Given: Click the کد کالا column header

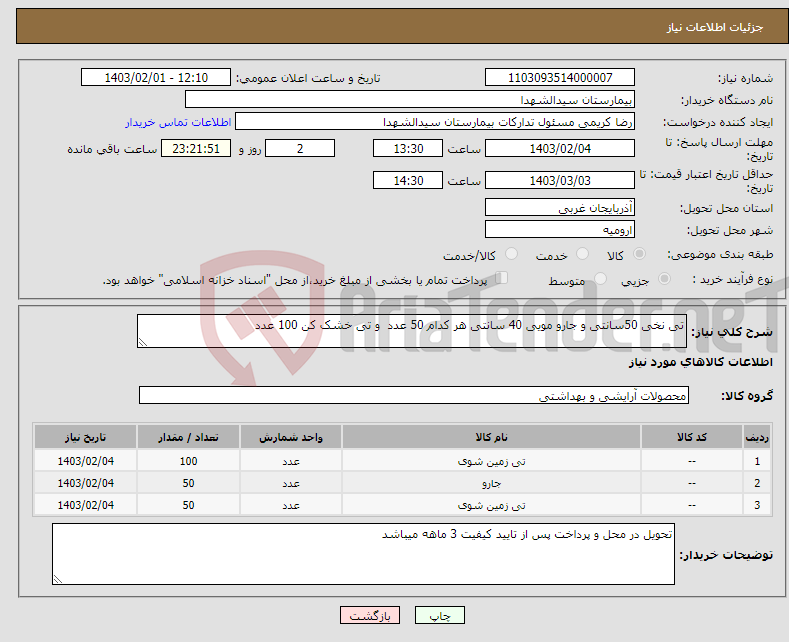Looking at the screenshot, I should [691, 437].
